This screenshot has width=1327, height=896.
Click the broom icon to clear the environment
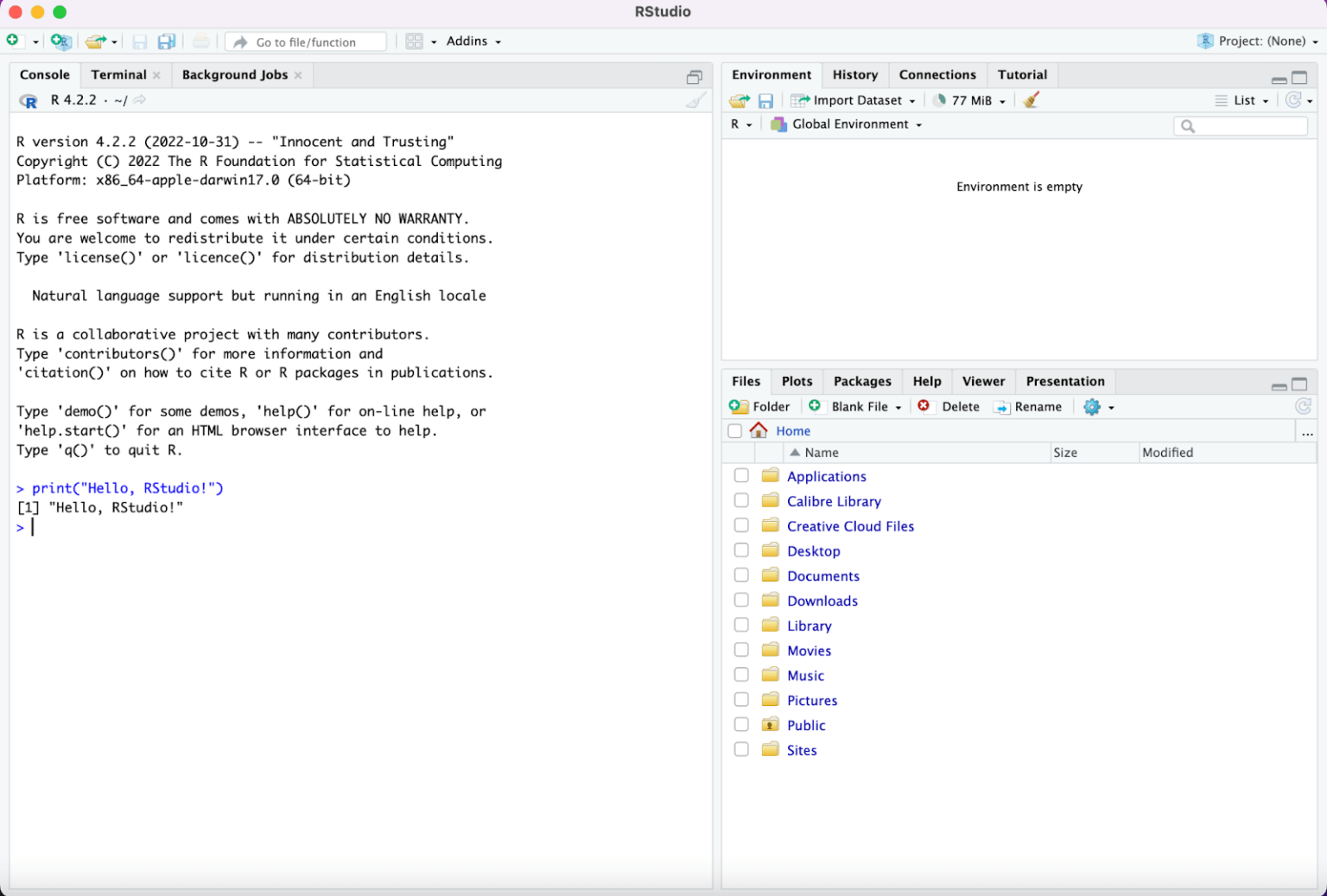click(1030, 99)
